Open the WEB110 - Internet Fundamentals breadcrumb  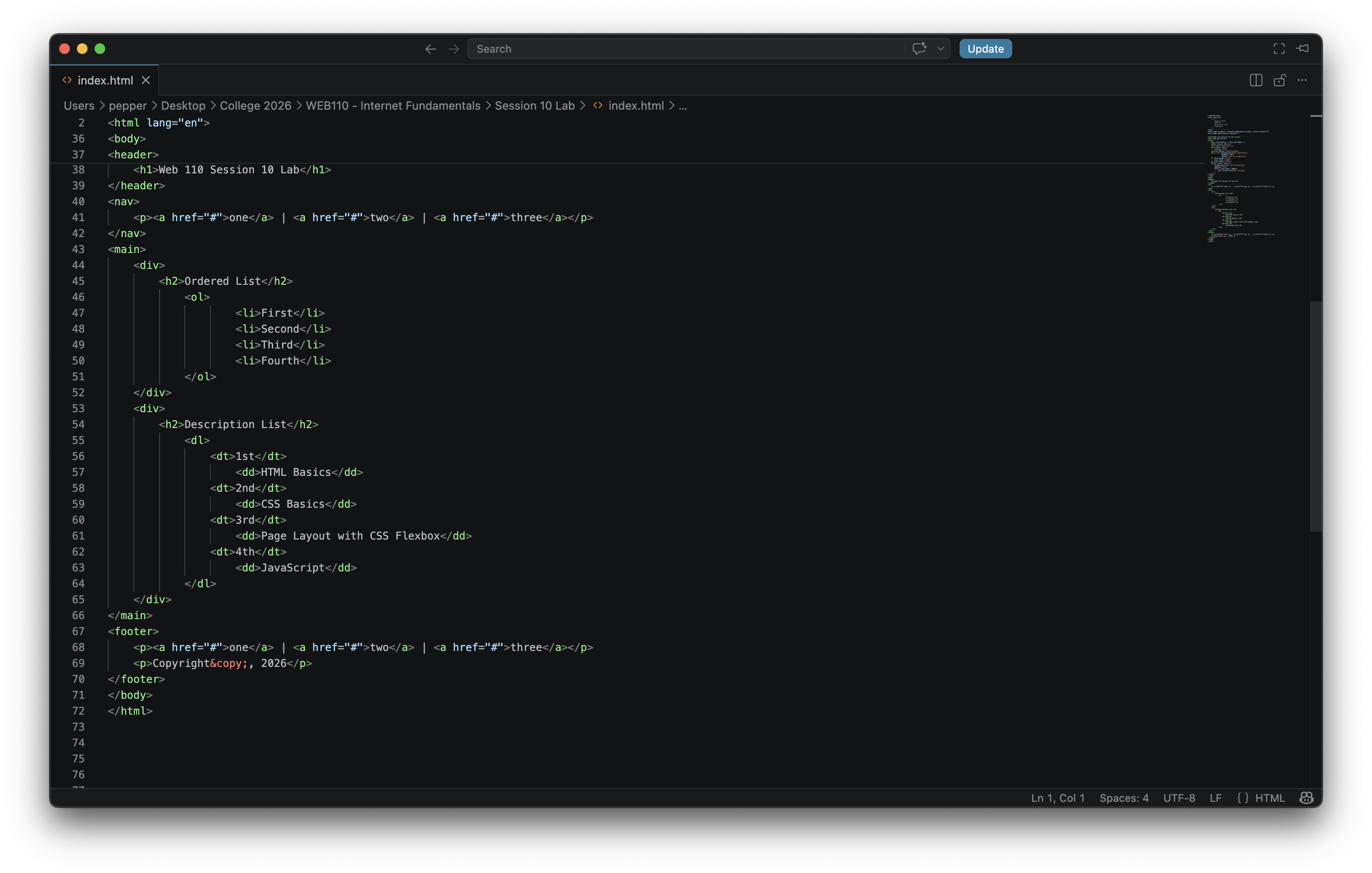[393, 106]
